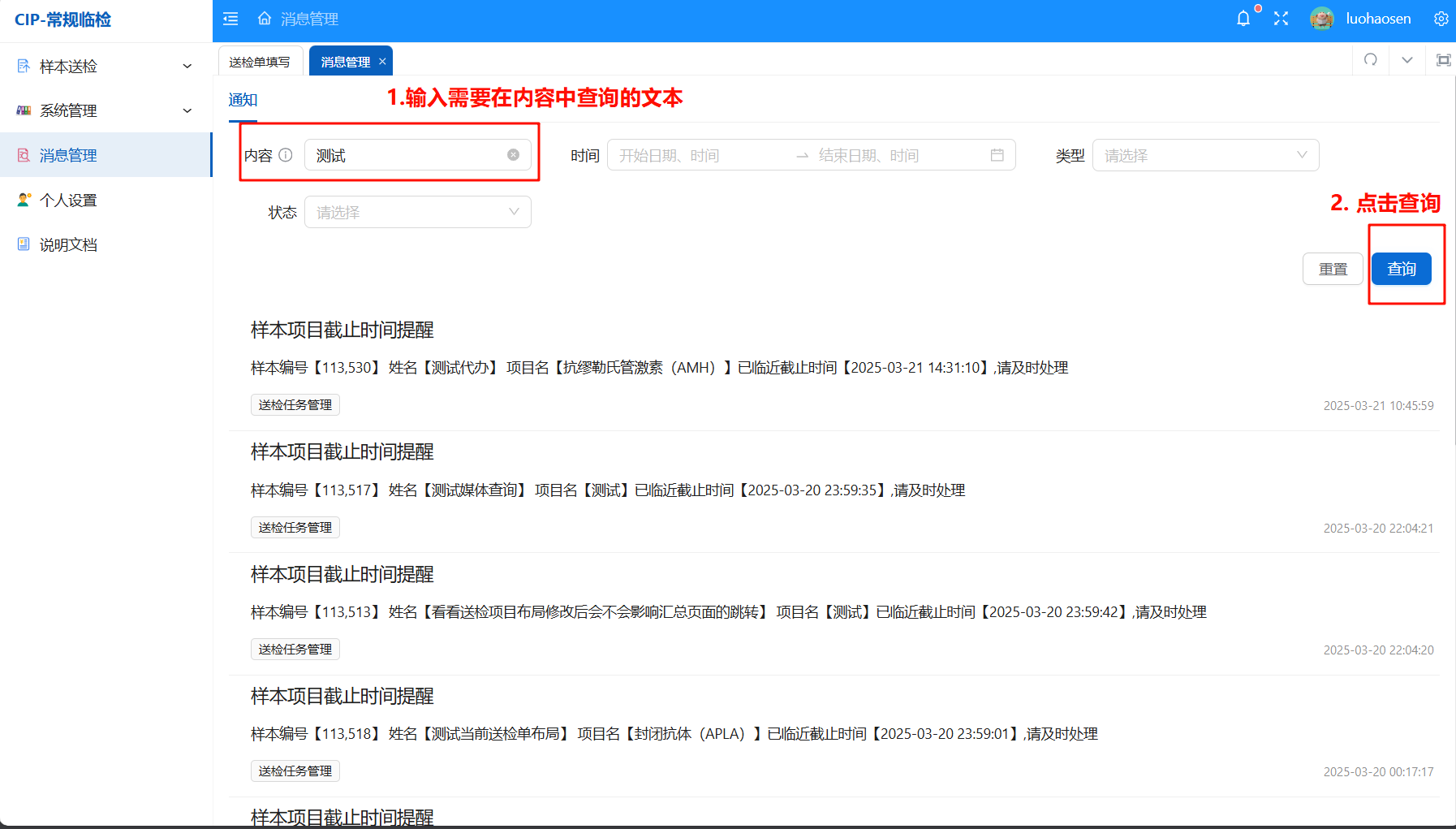Open the 状态 dropdown
1456x829 pixels.
coord(417,212)
